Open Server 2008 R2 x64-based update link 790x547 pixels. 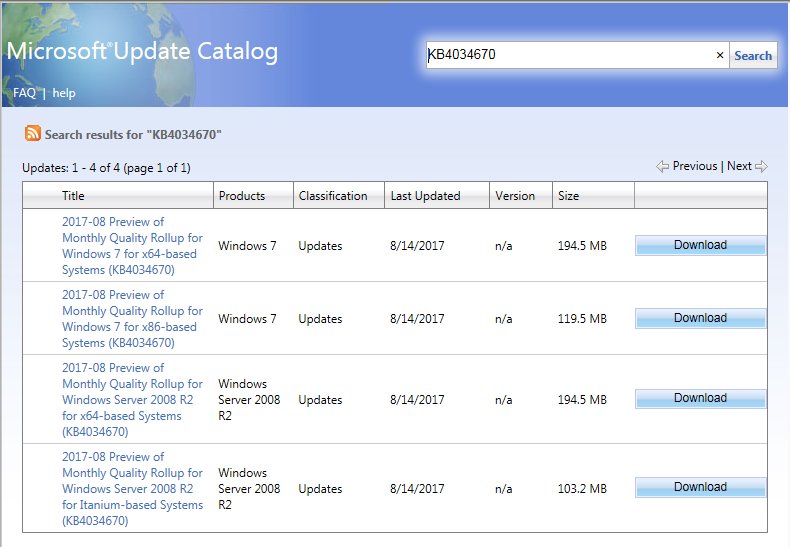132,399
